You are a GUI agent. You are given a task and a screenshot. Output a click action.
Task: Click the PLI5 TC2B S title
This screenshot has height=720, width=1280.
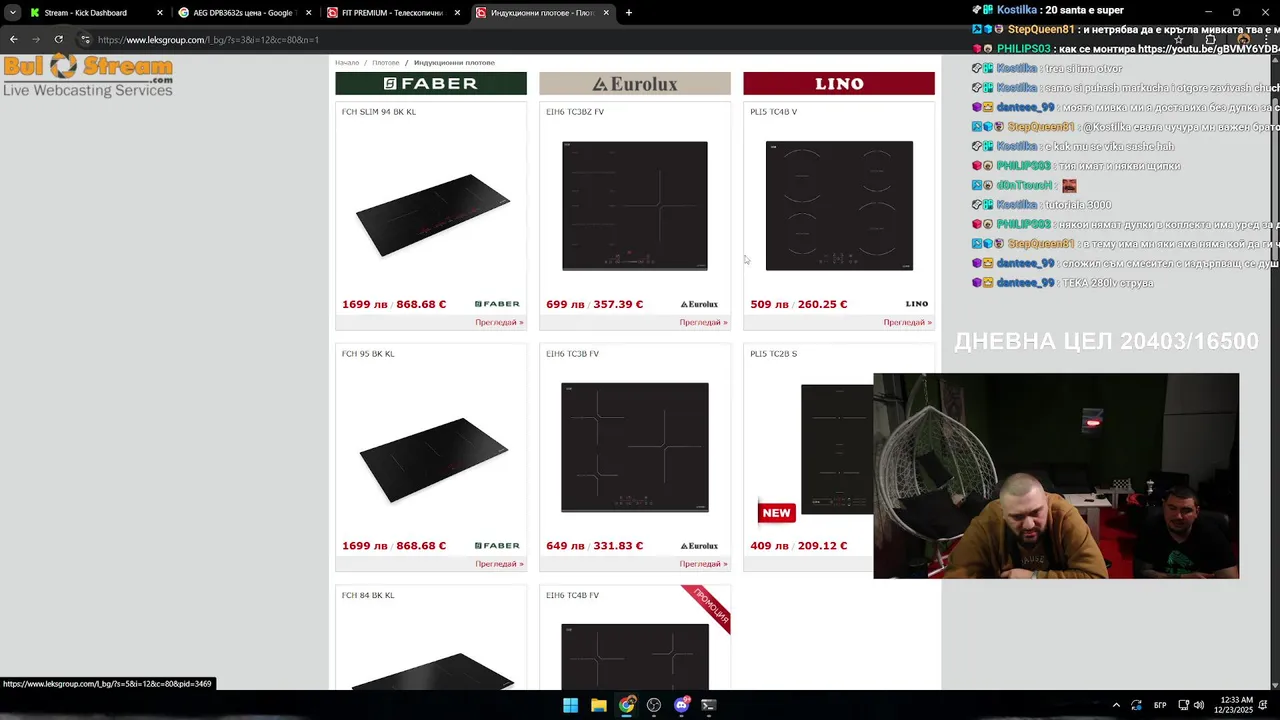pyautogui.click(x=774, y=354)
